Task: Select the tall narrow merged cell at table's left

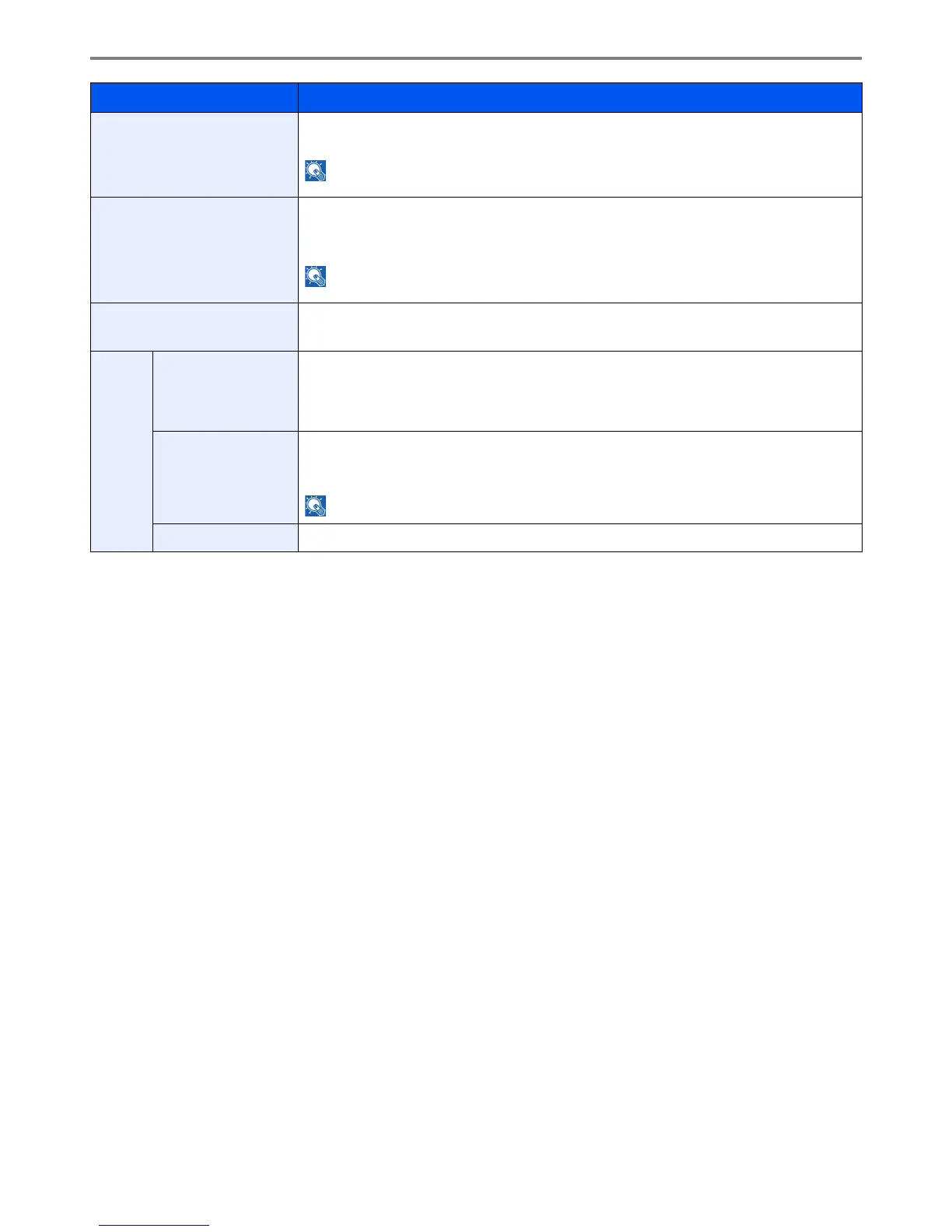Action: click(x=122, y=452)
